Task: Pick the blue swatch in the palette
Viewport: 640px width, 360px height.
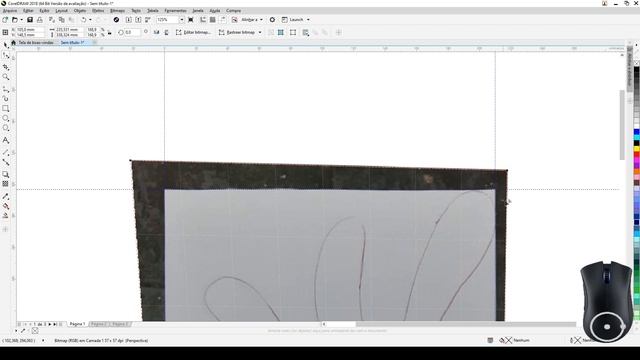Action: [636, 132]
